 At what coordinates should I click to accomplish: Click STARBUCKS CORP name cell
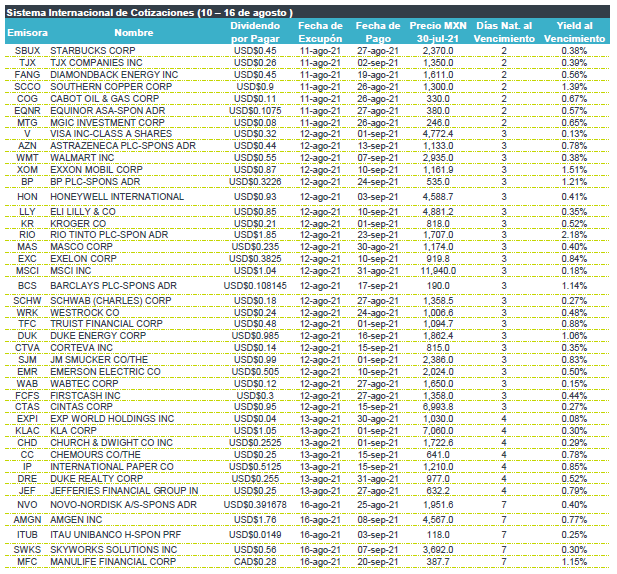click(x=92, y=51)
